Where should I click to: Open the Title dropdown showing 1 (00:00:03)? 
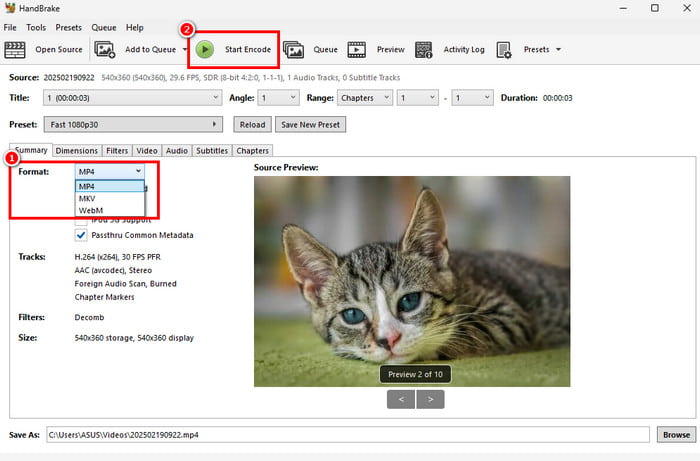coord(133,98)
